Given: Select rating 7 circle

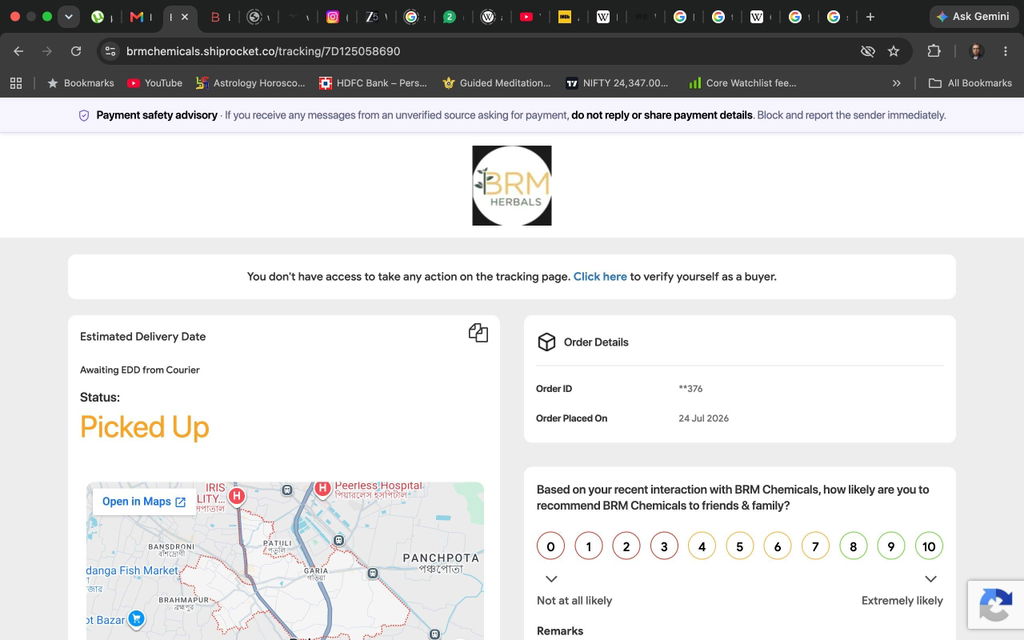Looking at the screenshot, I should click(815, 547).
